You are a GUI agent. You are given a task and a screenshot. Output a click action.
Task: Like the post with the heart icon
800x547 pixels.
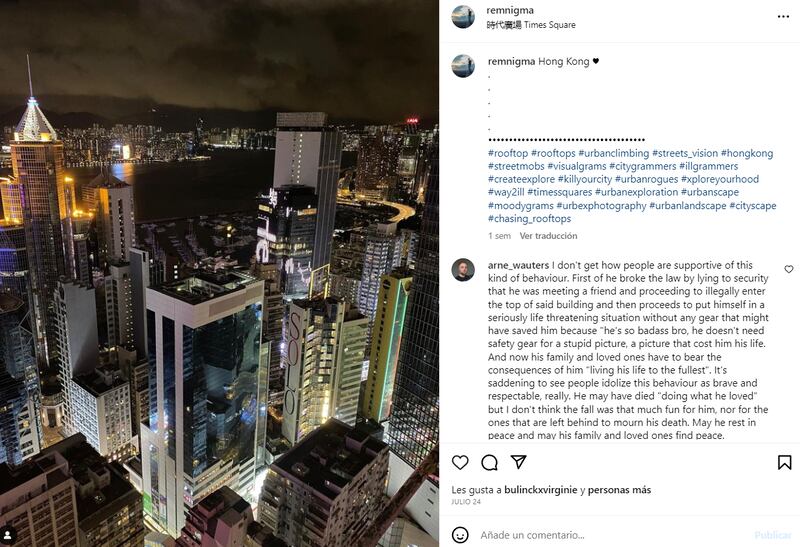point(460,462)
